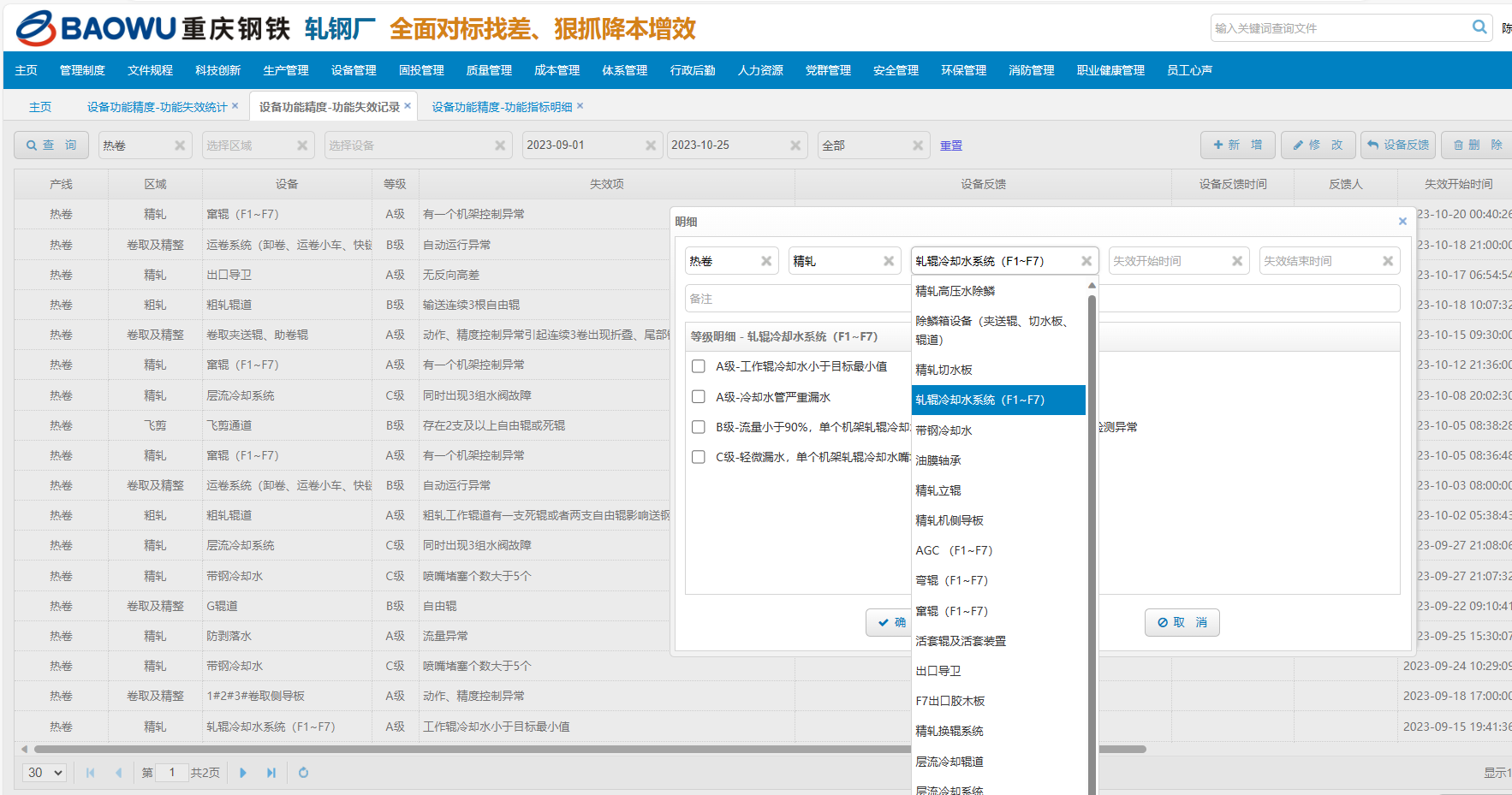Choose 精轧立辊 in the dropdown list

(938, 490)
